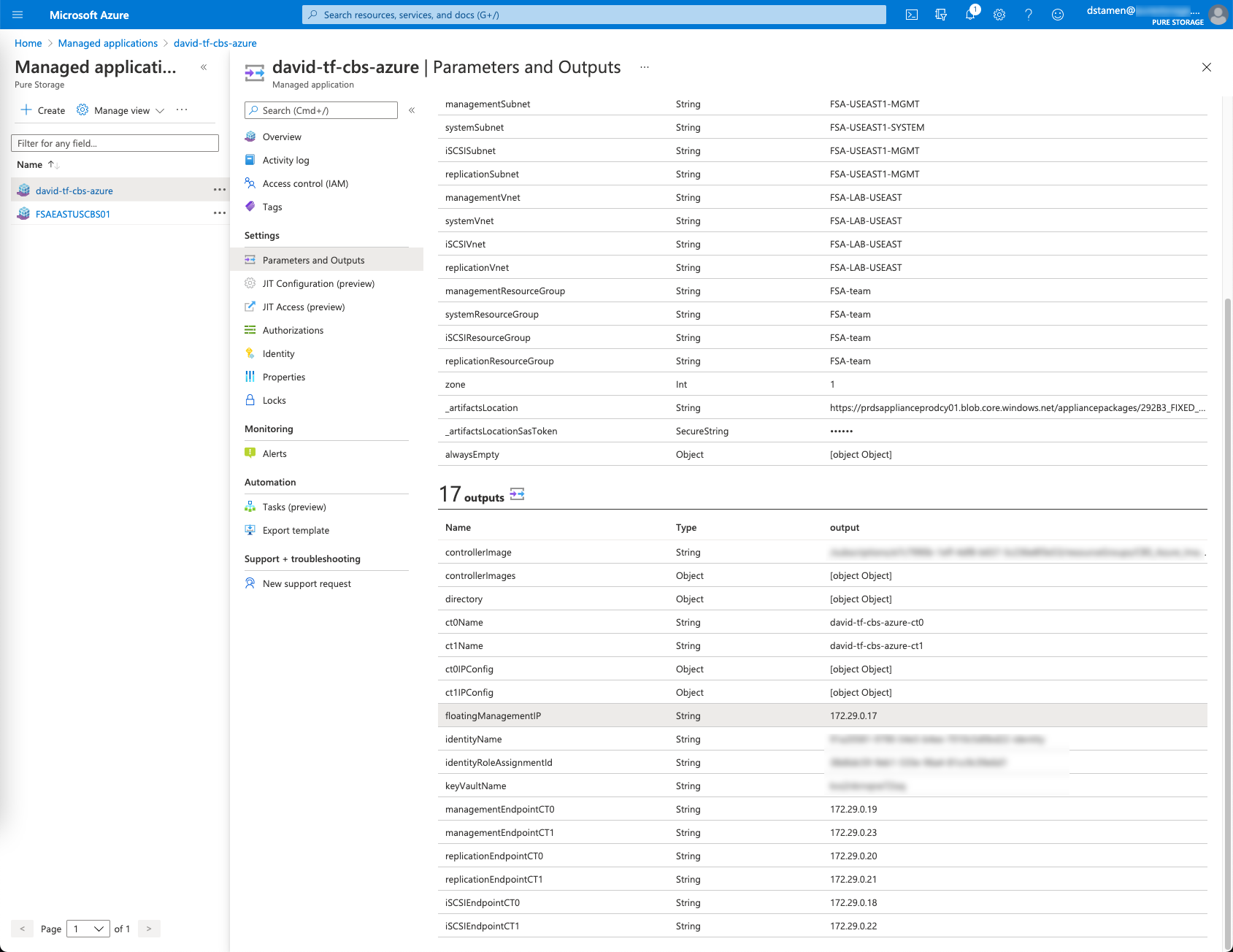Collapse the resource menu sidebar
Screen dimensions: 1233x952
point(412,110)
